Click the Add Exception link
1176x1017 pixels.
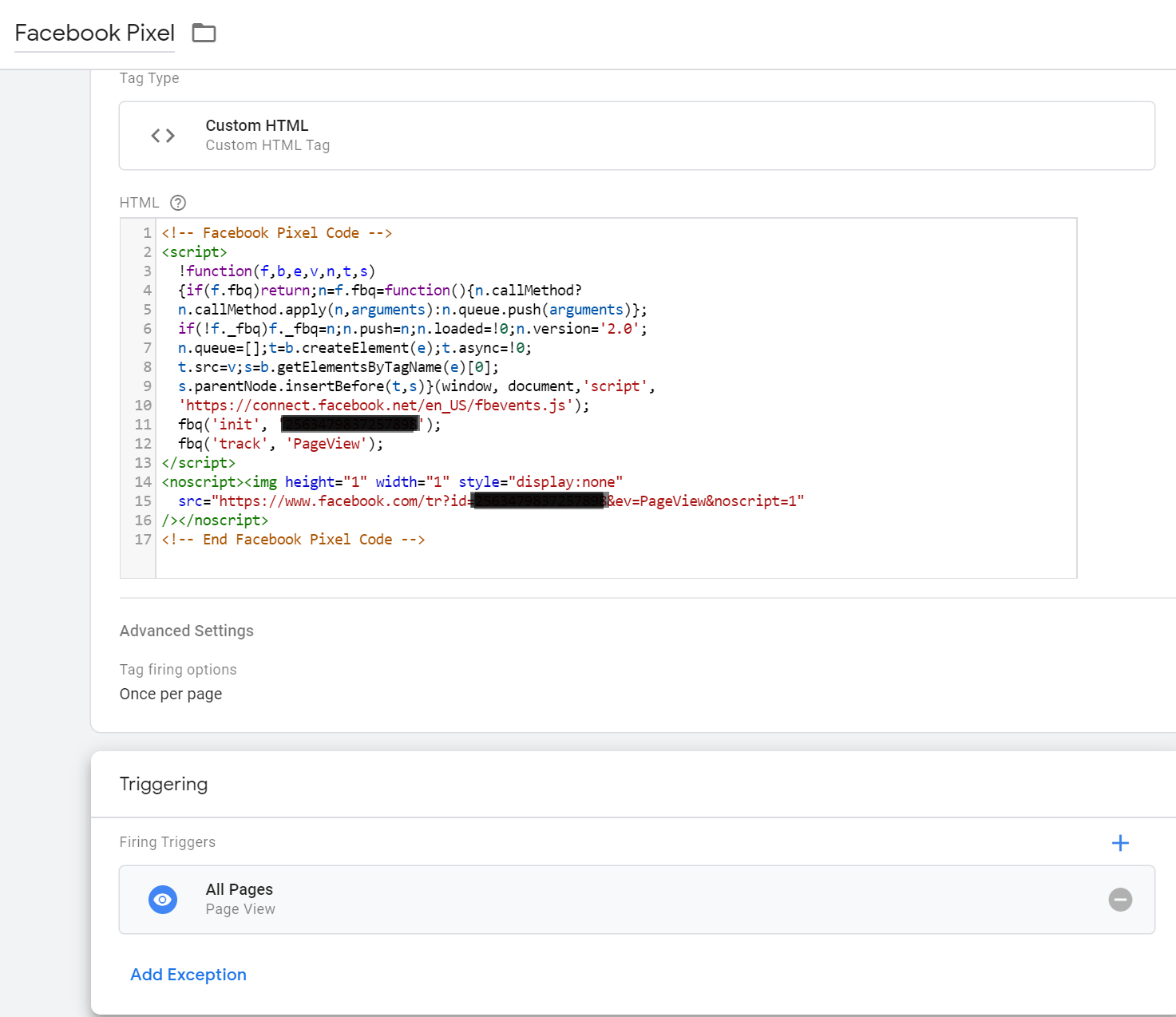coord(188,975)
